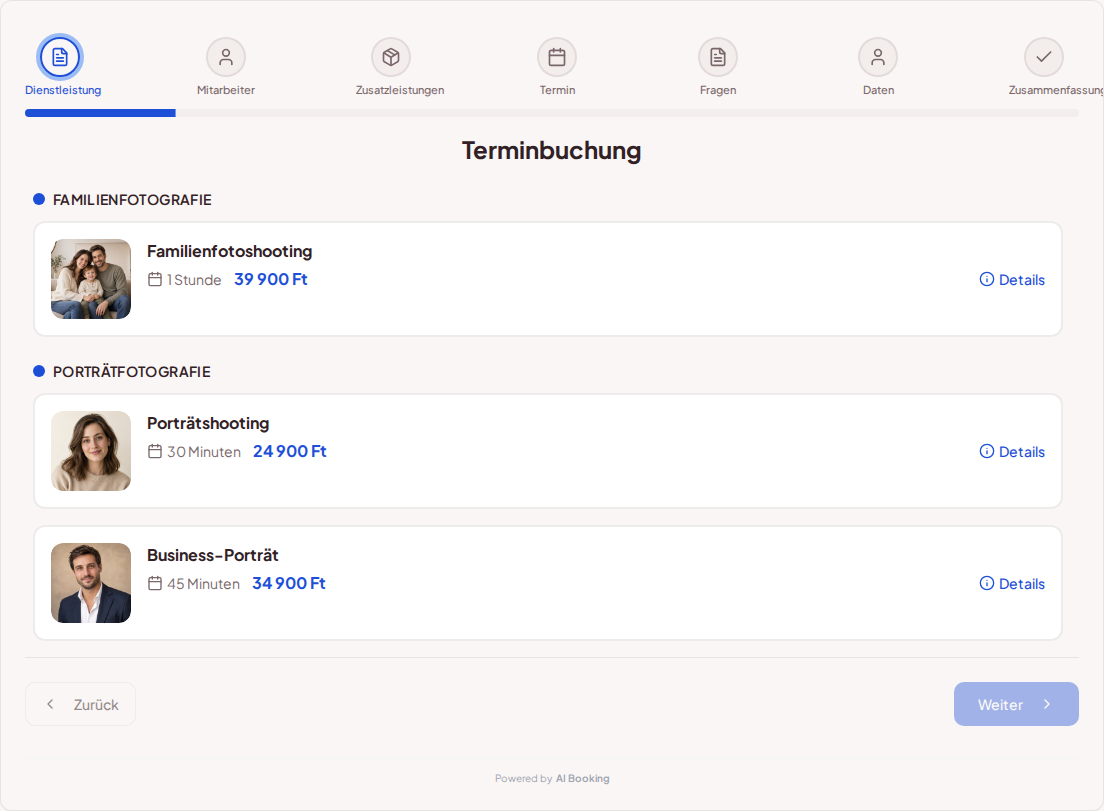Viewport: 1104px width, 811px height.
Task: Click the Zusammenfassung step checkmark icon
Action: [1044, 56]
